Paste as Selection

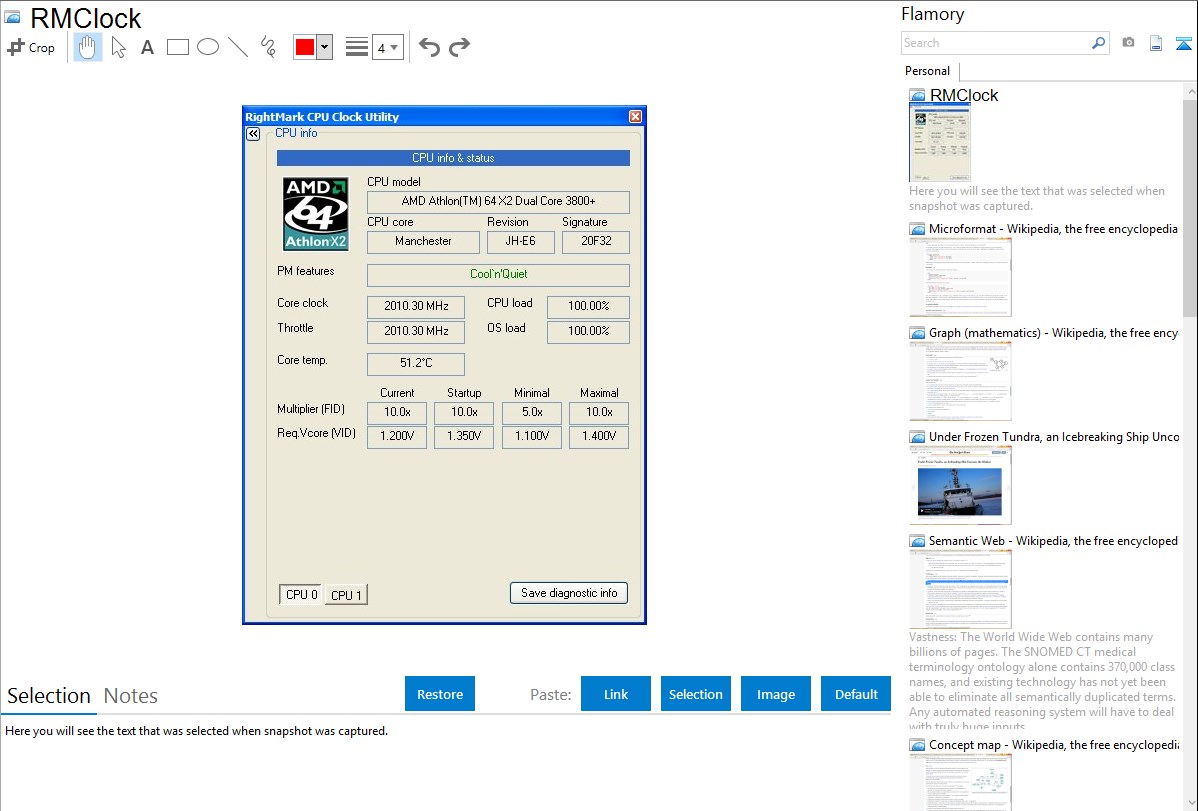(x=696, y=694)
